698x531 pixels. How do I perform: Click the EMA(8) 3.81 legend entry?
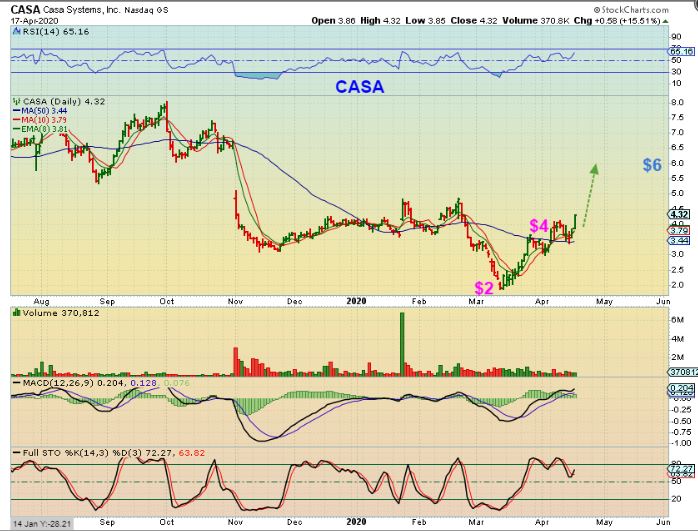tap(40, 130)
